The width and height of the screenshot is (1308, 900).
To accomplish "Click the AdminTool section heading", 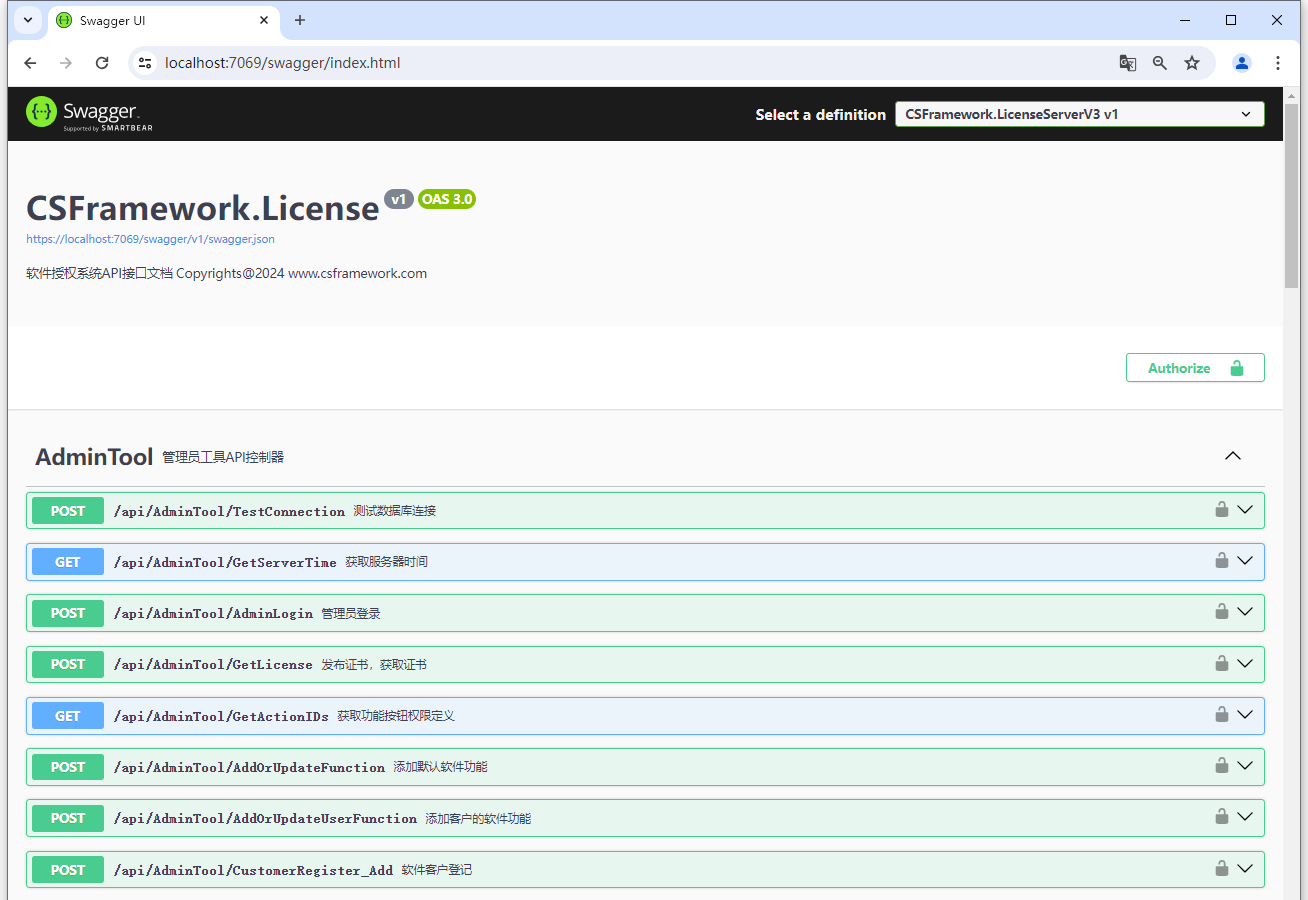I will (94, 457).
